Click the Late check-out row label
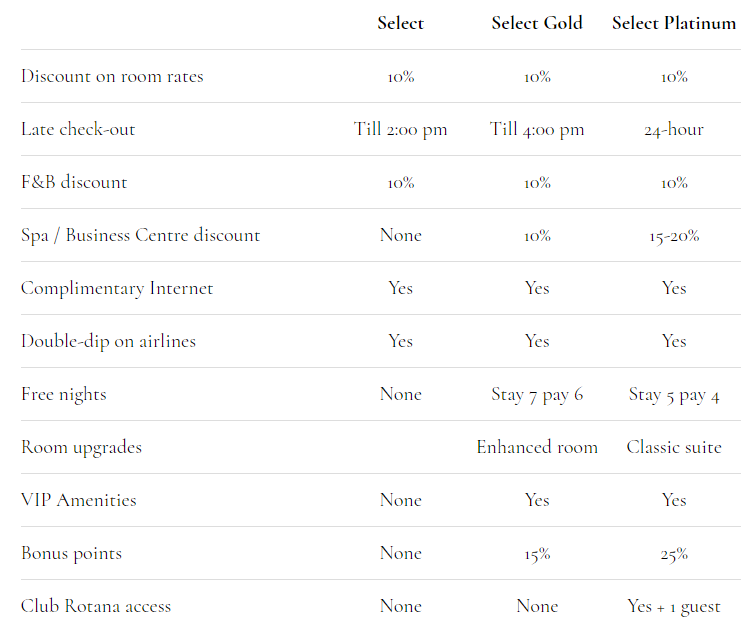The width and height of the screenshot is (745, 622). pos(78,129)
